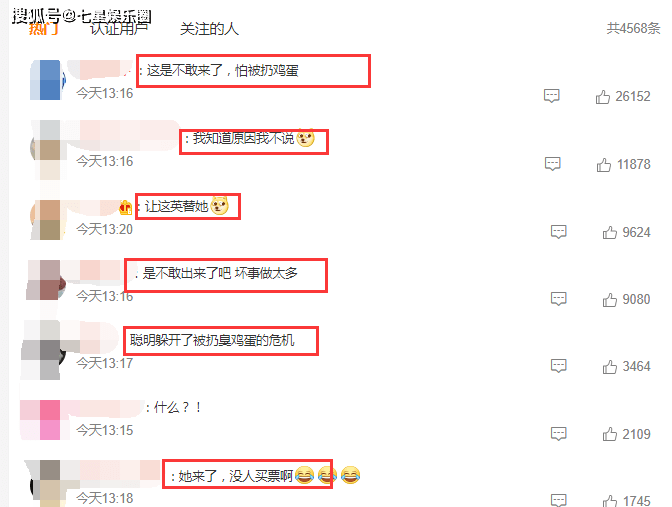The height and width of the screenshot is (507, 672).
Task: Click reply icon for the 3464-likes comment
Action: pos(558,366)
